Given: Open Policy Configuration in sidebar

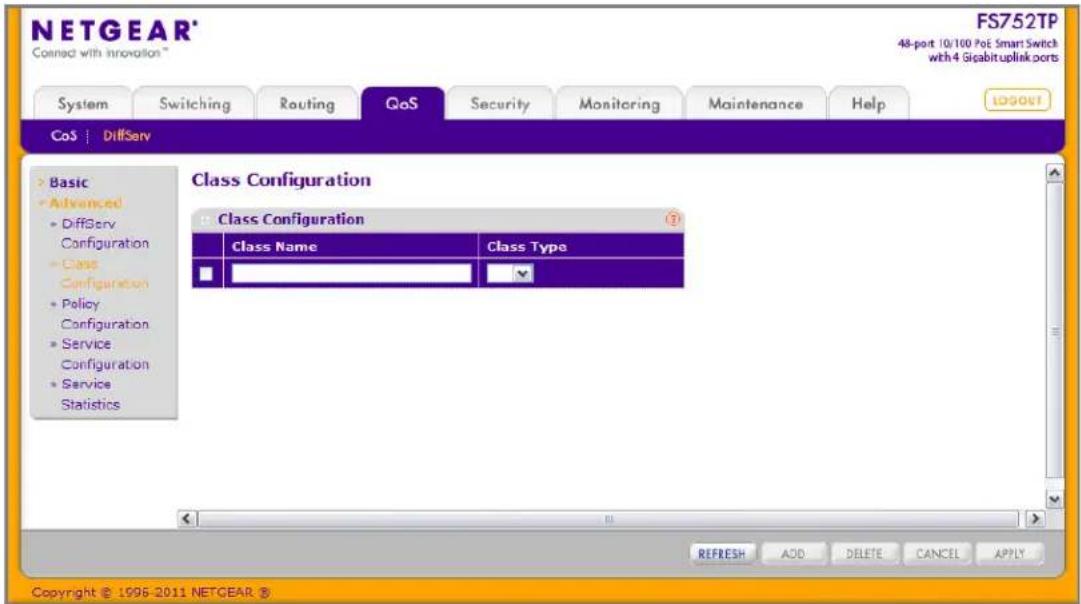Looking at the screenshot, I should pyautogui.click(x=103, y=314).
